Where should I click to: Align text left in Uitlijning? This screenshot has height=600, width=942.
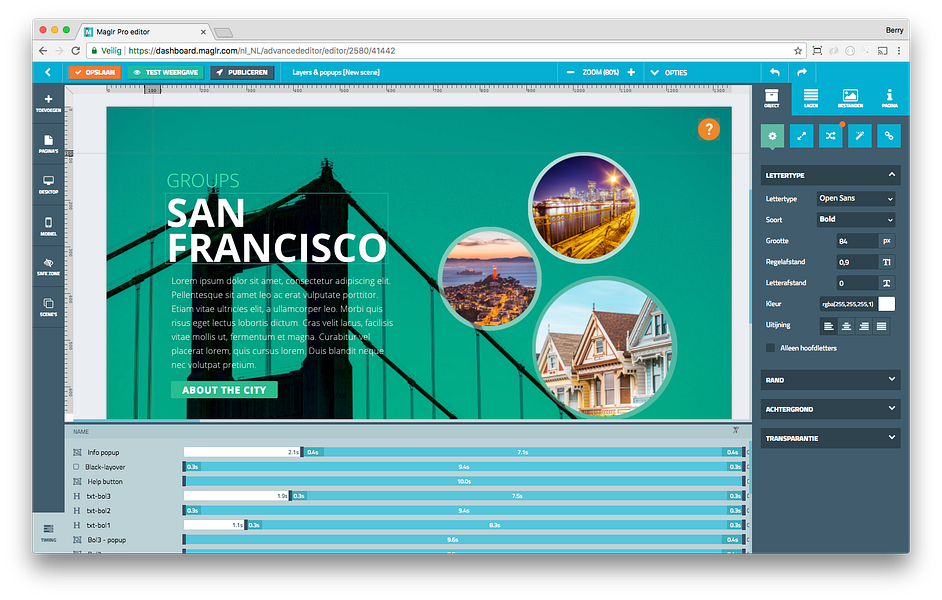click(x=828, y=326)
